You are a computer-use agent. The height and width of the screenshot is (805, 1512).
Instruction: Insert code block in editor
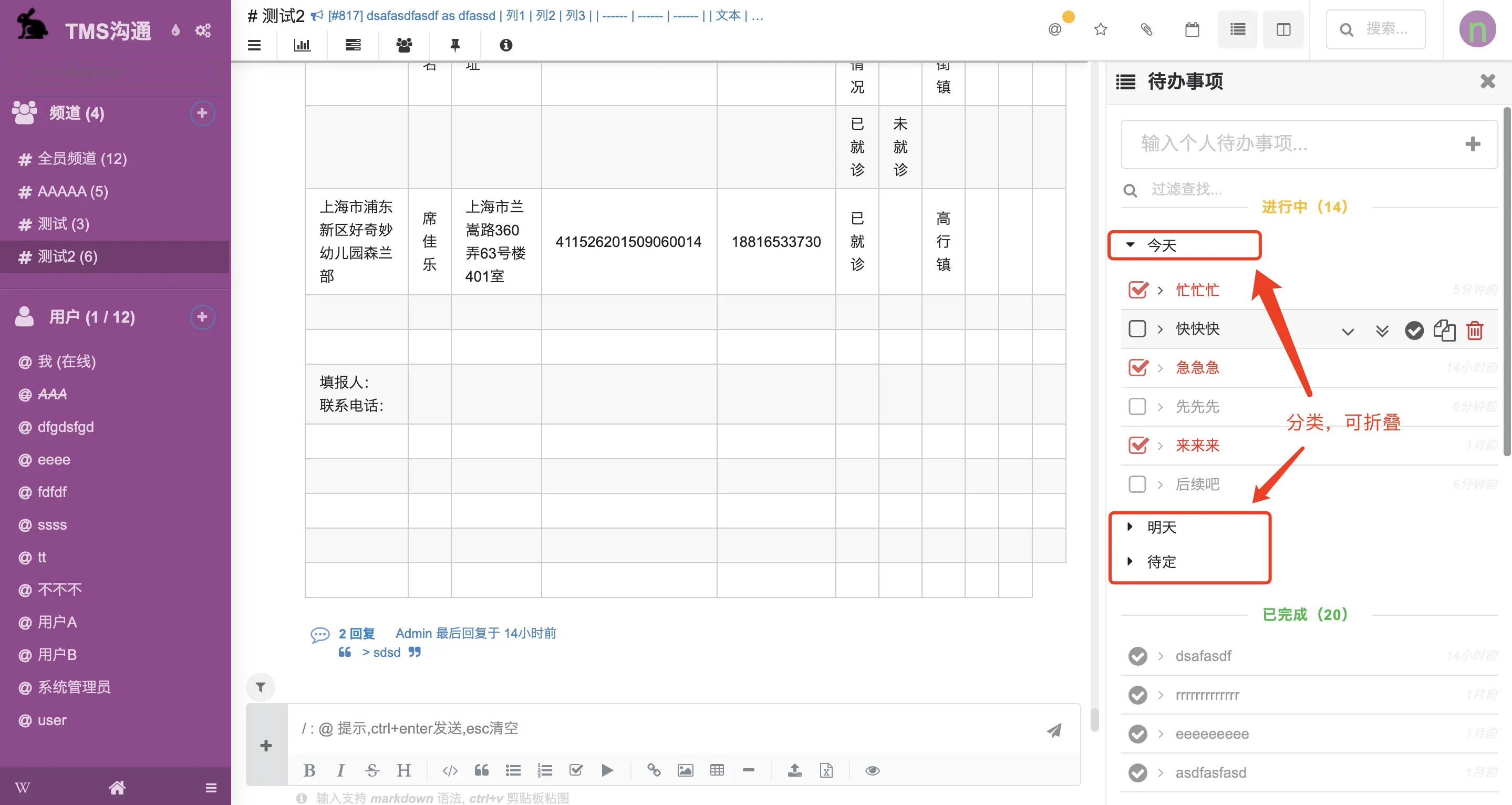coord(450,770)
